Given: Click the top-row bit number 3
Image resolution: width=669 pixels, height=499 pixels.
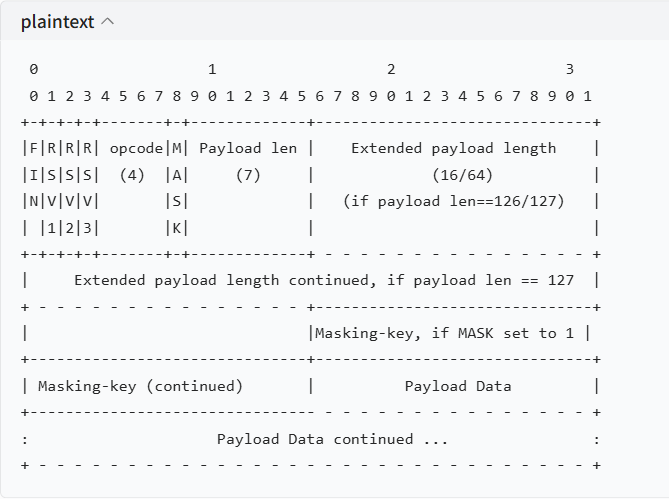Looking at the screenshot, I should coord(570,69).
